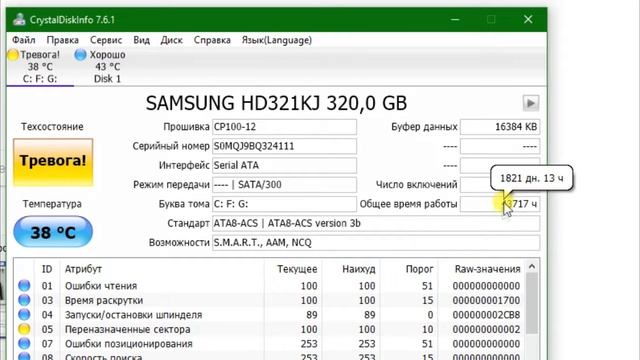Image resolution: width=640 pixels, height=360 pixels.
Task: Click the Атрибут column header
Action: coord(83,269)
